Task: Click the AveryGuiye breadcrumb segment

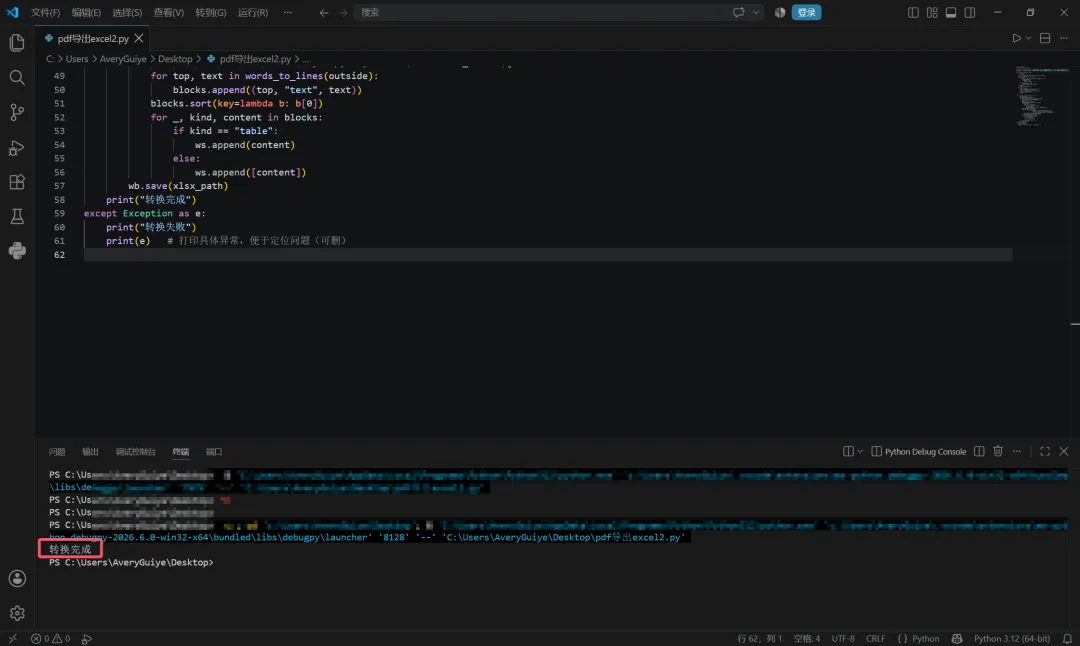Action: tap(123, 59)
